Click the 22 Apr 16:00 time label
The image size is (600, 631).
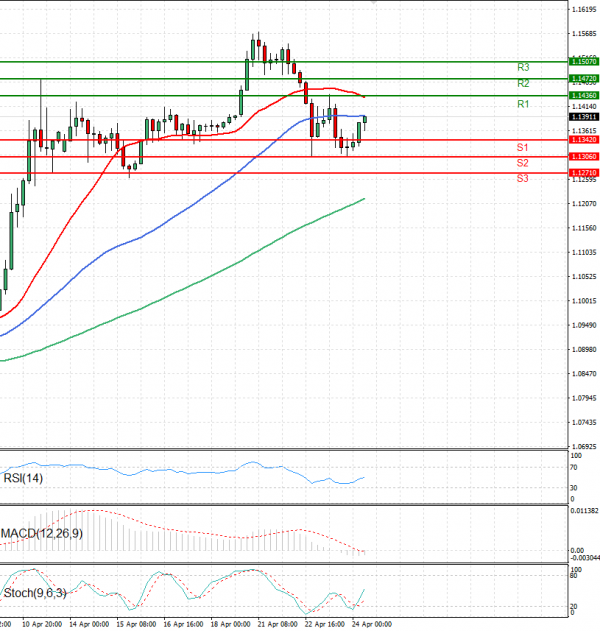[324, 624]
